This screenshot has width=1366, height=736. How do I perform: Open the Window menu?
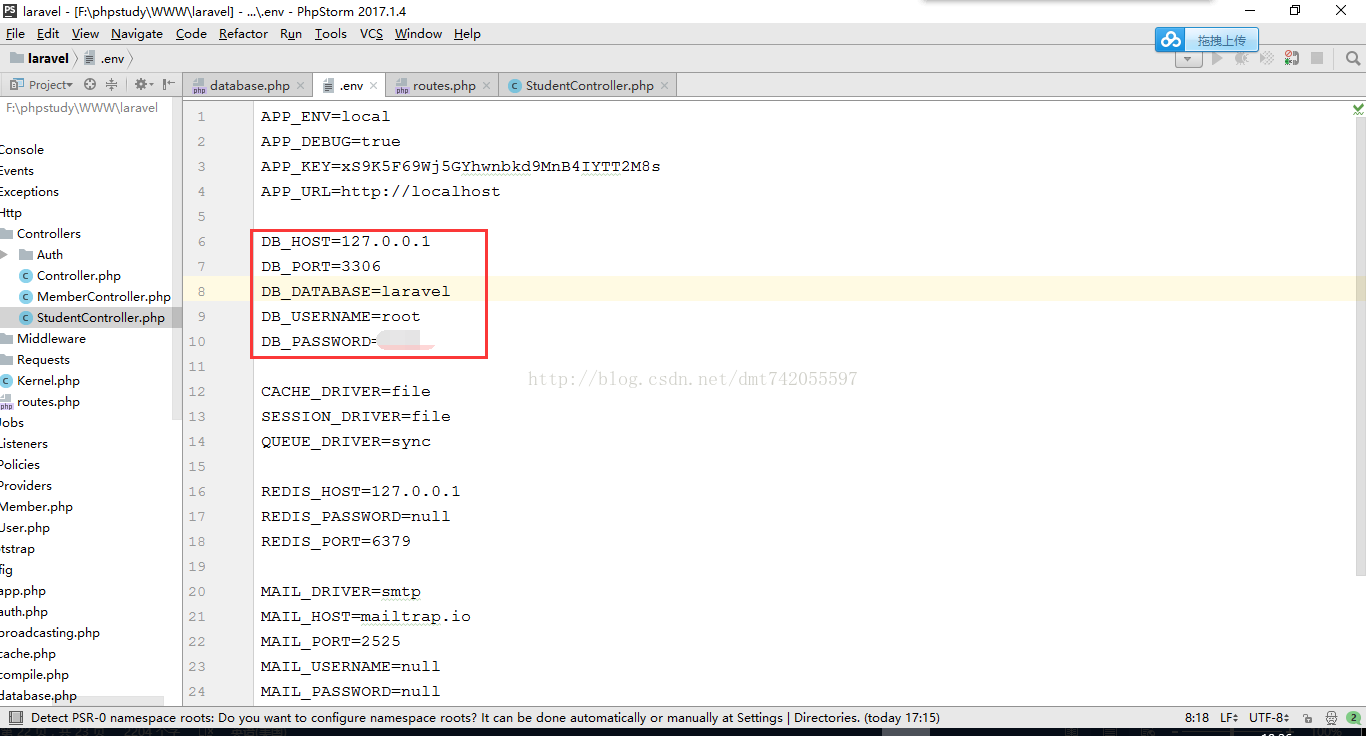[x=418, y=33]
